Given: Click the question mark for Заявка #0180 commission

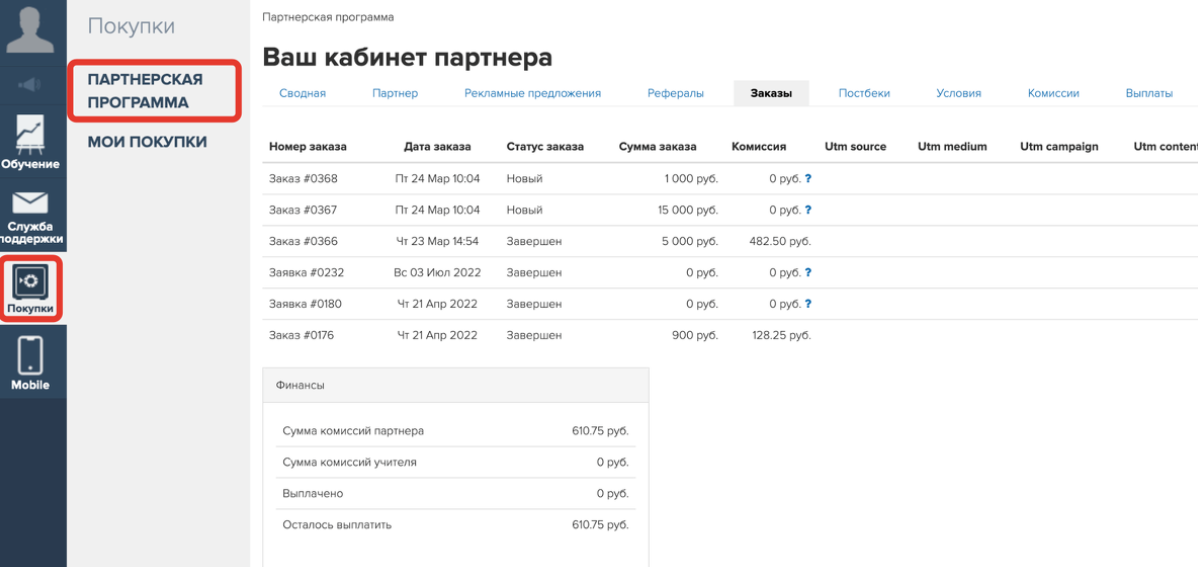Looking at the screenshot, I should (808, 303).
